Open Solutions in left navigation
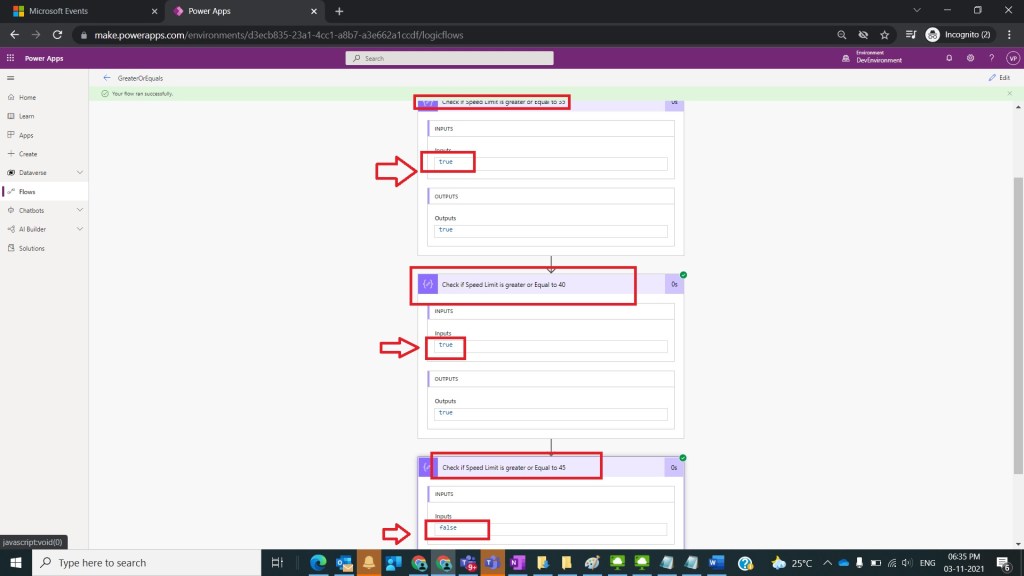The width and height of the screenshot is (1024, 576). tap(32, 248)
